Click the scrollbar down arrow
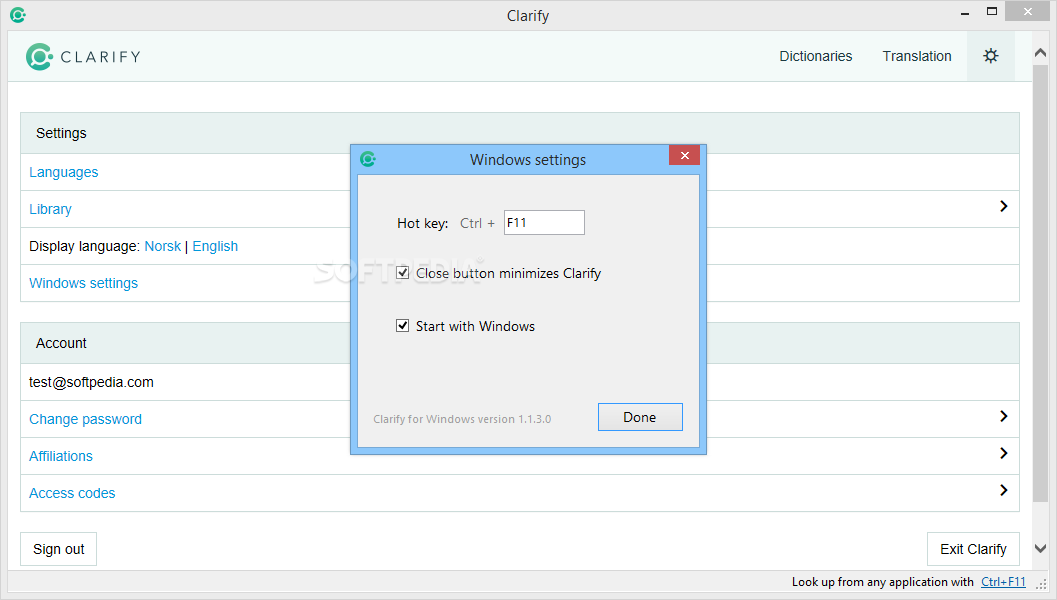1057x600 pixels. [x=1040, y=549]
